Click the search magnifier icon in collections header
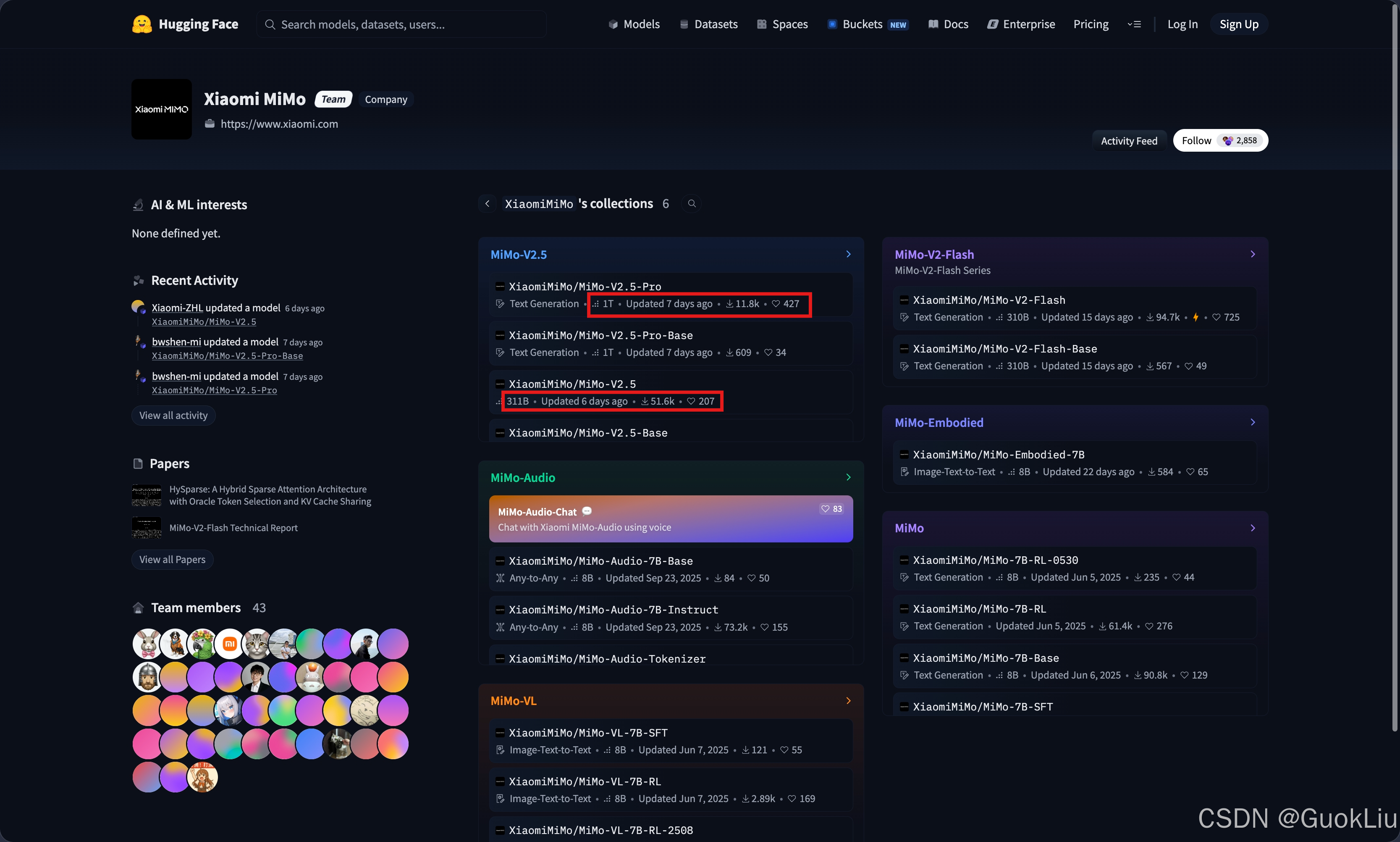The width and height of the screenshot is (1400, 842). point(692,204)
